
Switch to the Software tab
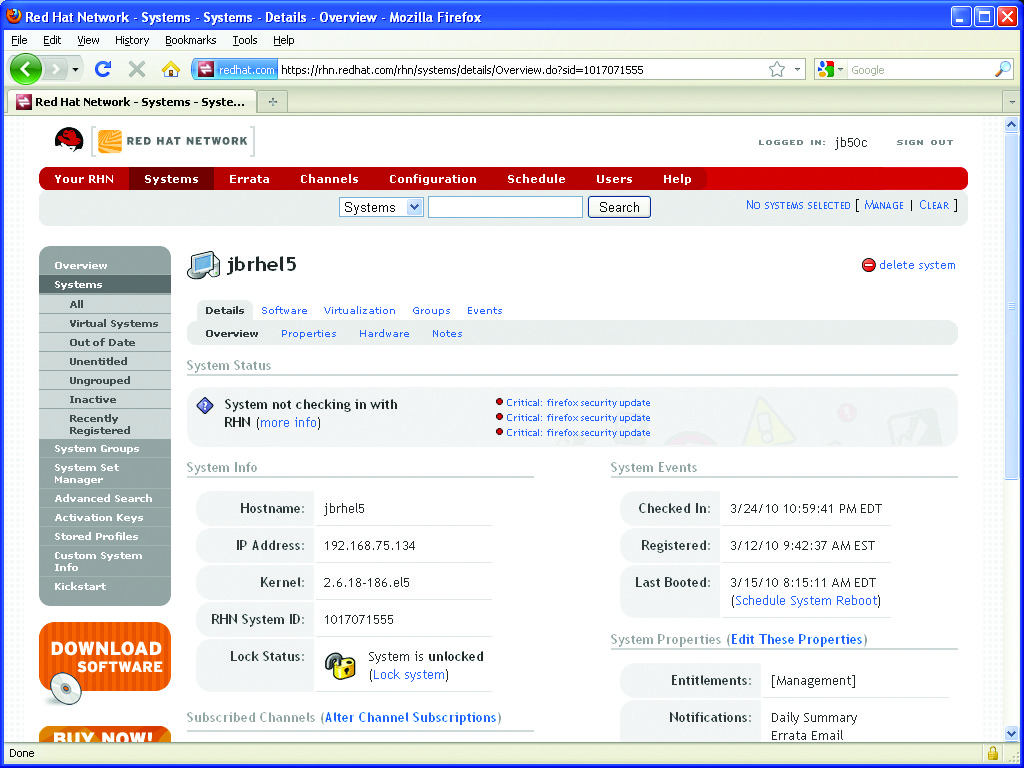[284, 311]
